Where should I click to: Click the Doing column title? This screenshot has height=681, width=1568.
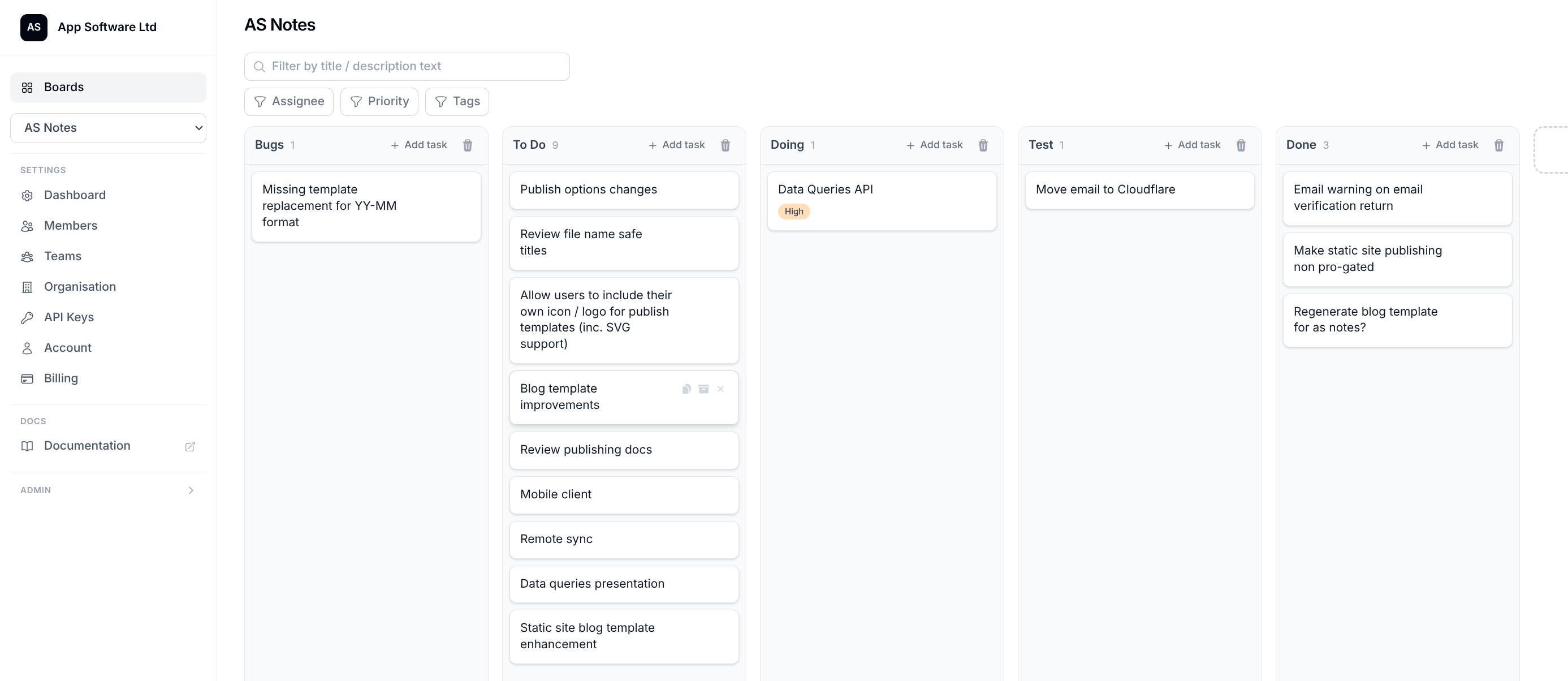coord(787,145)
